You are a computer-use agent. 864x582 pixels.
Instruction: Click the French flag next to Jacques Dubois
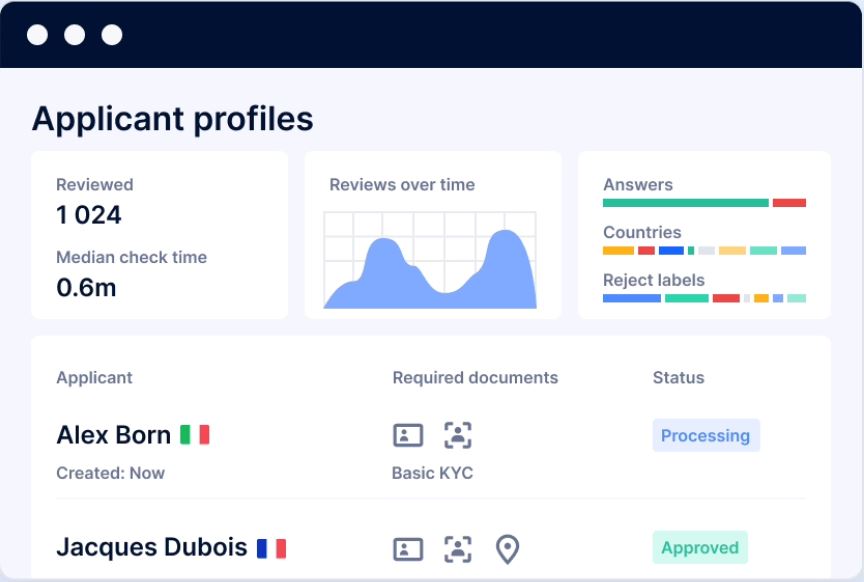point(271,547)
